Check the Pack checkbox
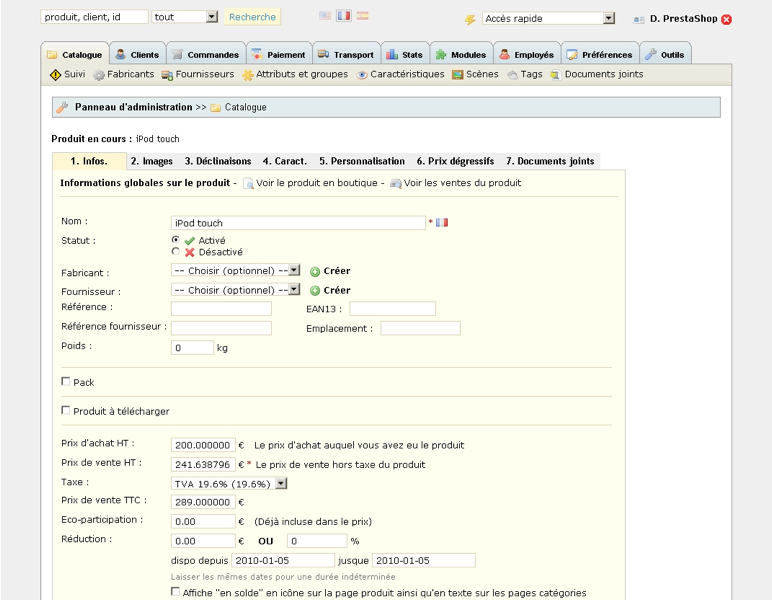The width and height of the screenshot is (772, 600). [x=65, y=381]
